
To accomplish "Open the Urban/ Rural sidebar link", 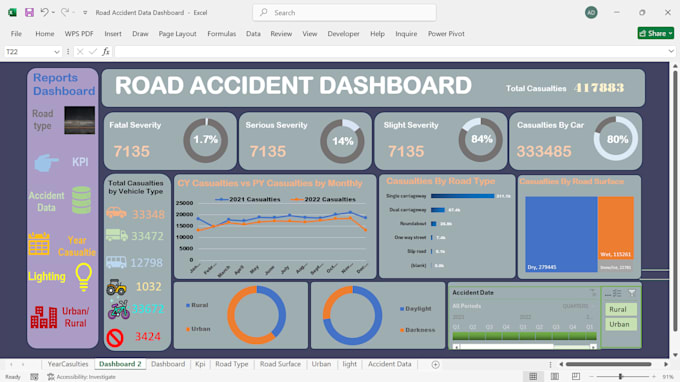I will click(x=75, y=317).
